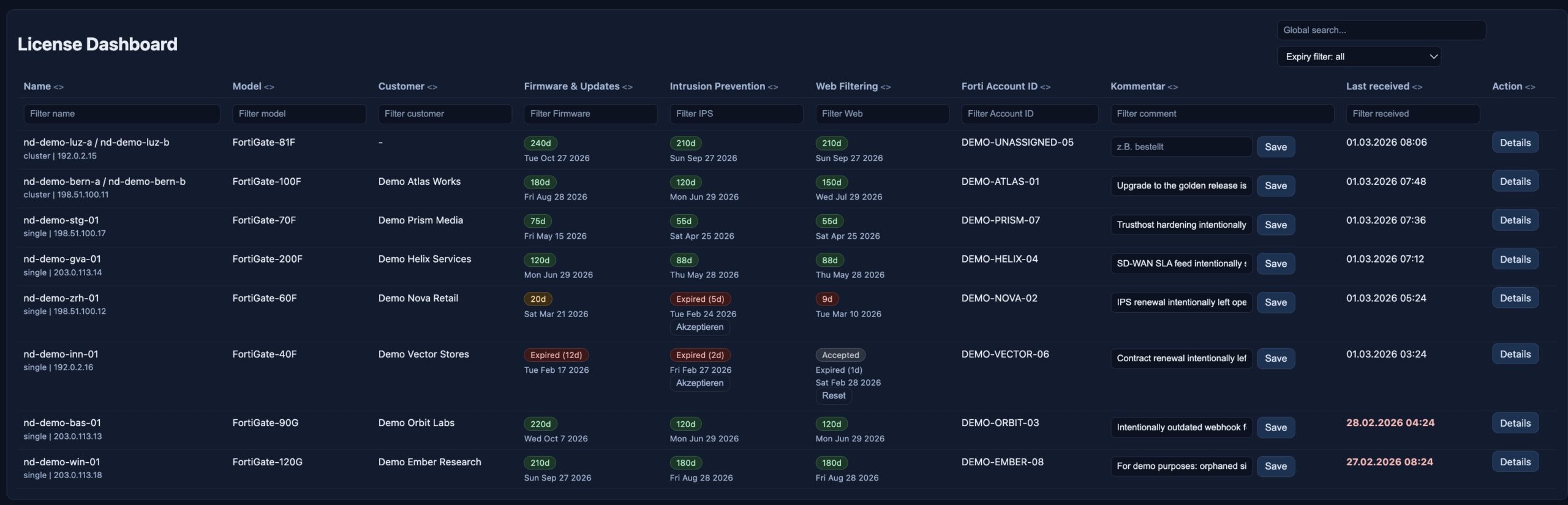This screenshot has width=1568, height=505.
Task: Click Akzeptieren for nd-demo-zrh-01 IPS
Action: [699, 327]
